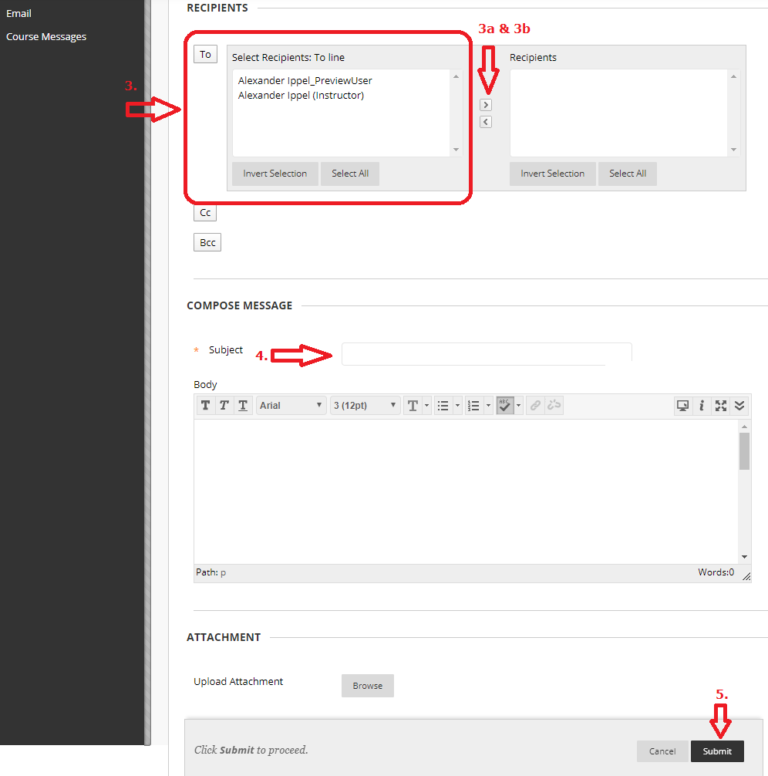Open the 3 (12pt) font size dropdown

tap(365, 406)
